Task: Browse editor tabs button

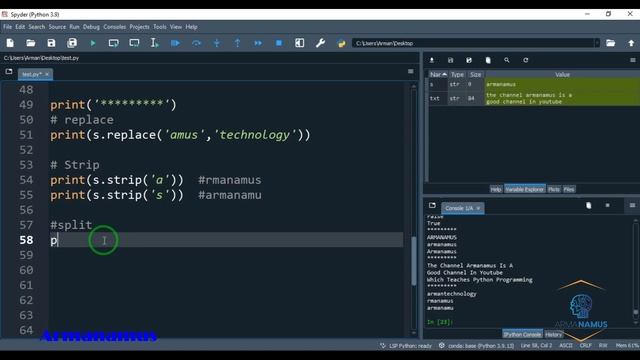Action: click(x=9, y=71)
